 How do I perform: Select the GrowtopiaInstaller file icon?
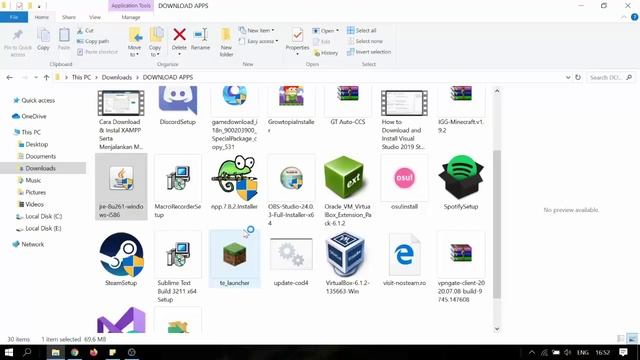[291, 97]
